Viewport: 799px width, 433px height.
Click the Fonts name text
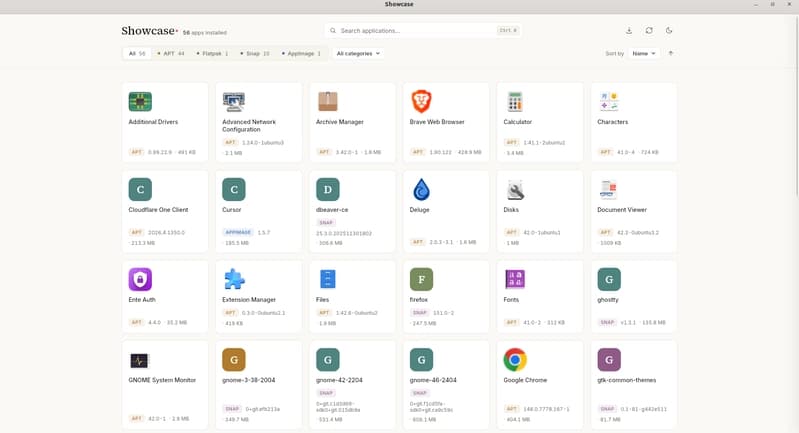[x=511, y=300]
